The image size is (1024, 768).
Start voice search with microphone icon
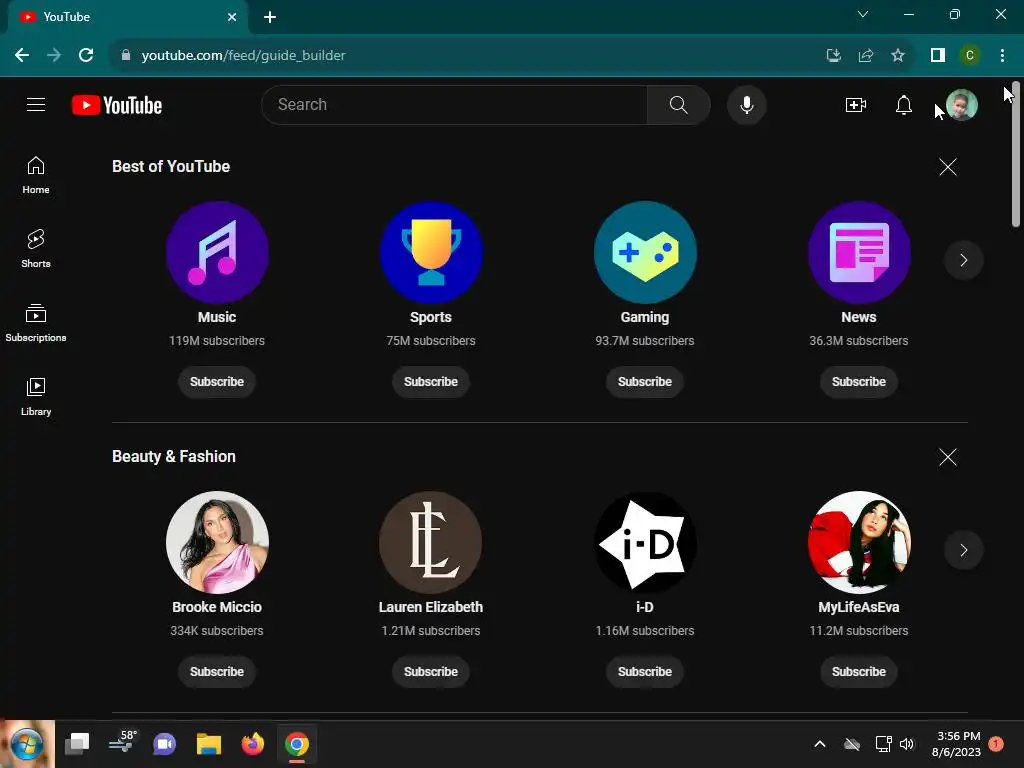(x=746, y=104)
